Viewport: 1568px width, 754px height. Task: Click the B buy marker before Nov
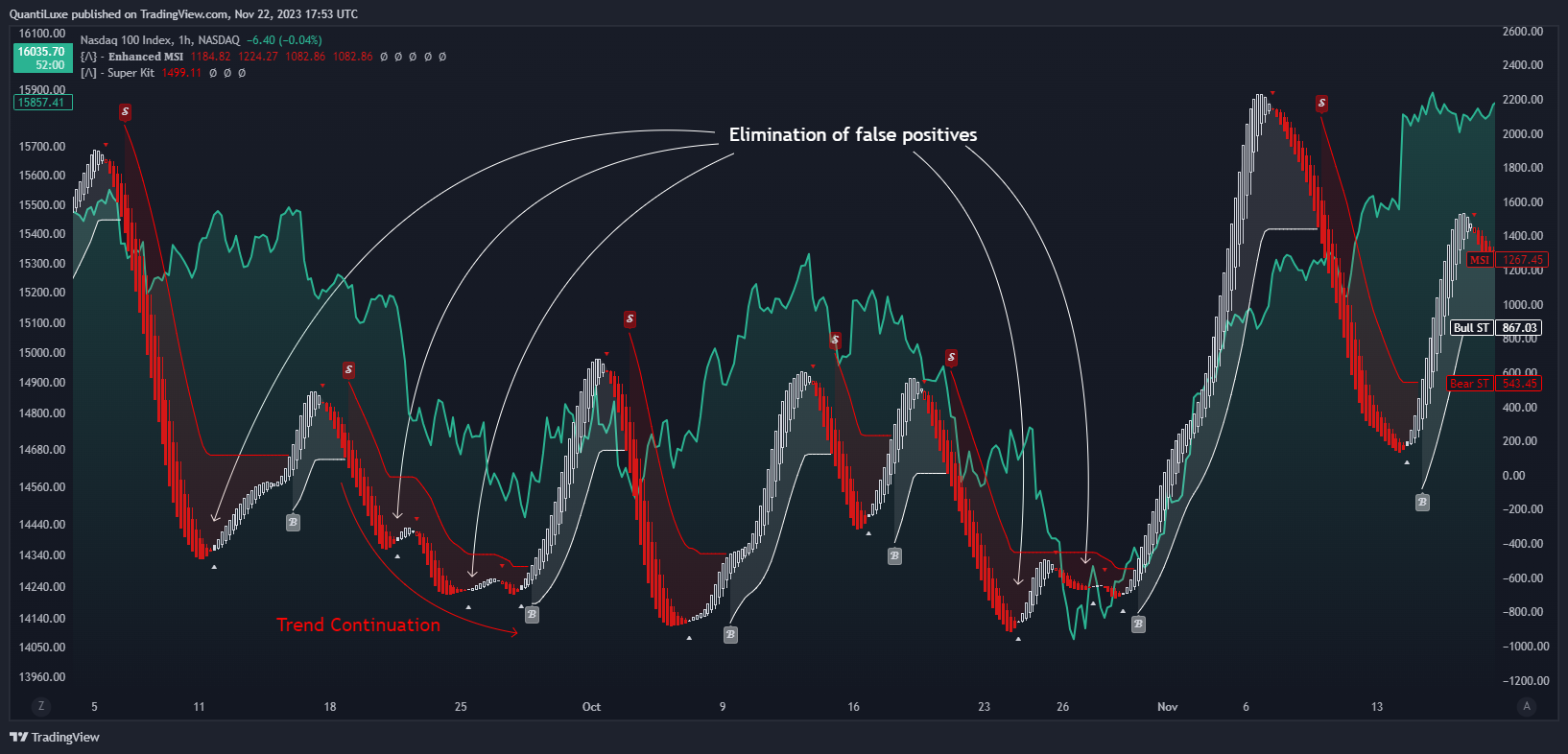(x=1138, y=624)
